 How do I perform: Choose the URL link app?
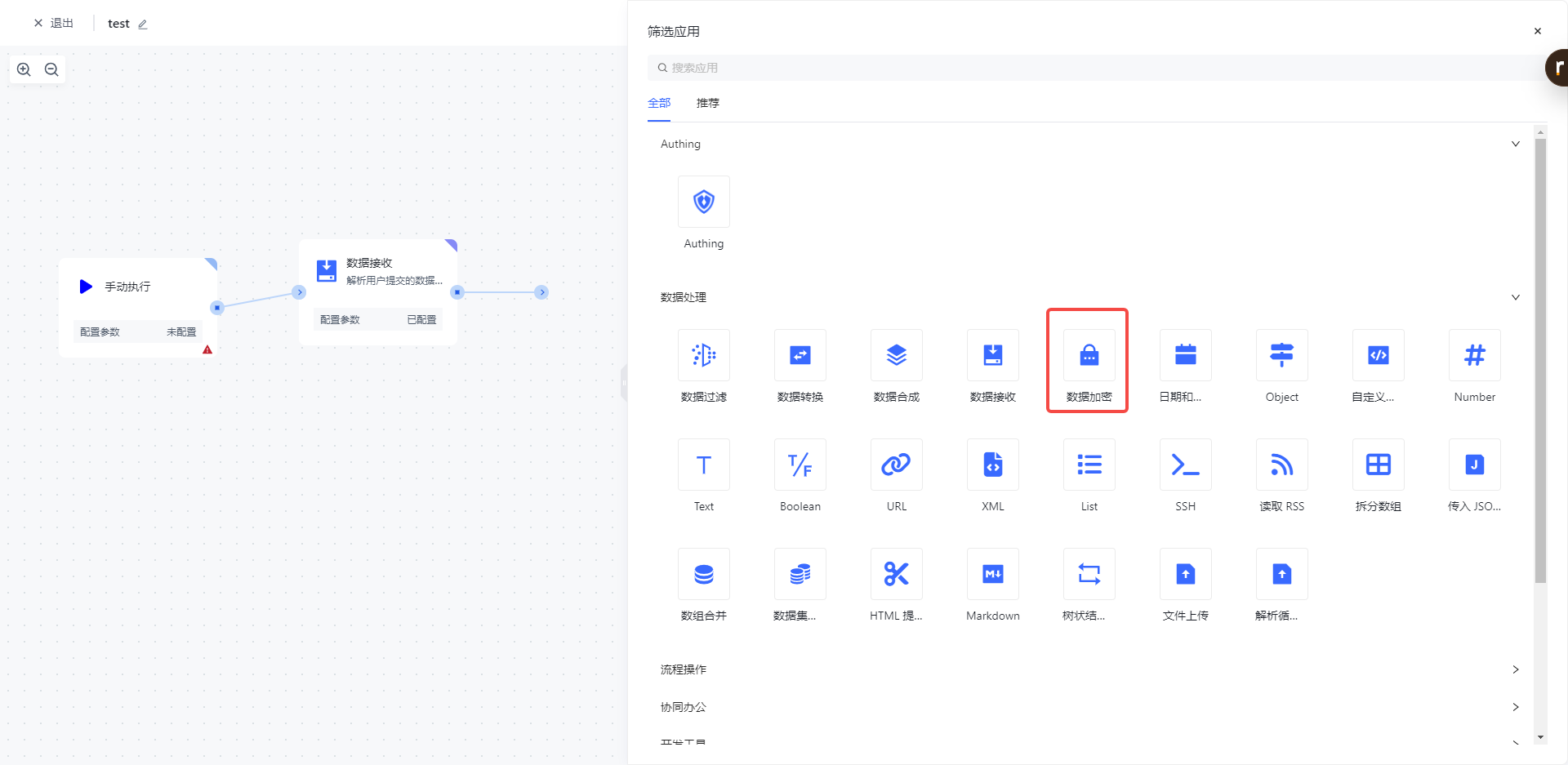896,465
